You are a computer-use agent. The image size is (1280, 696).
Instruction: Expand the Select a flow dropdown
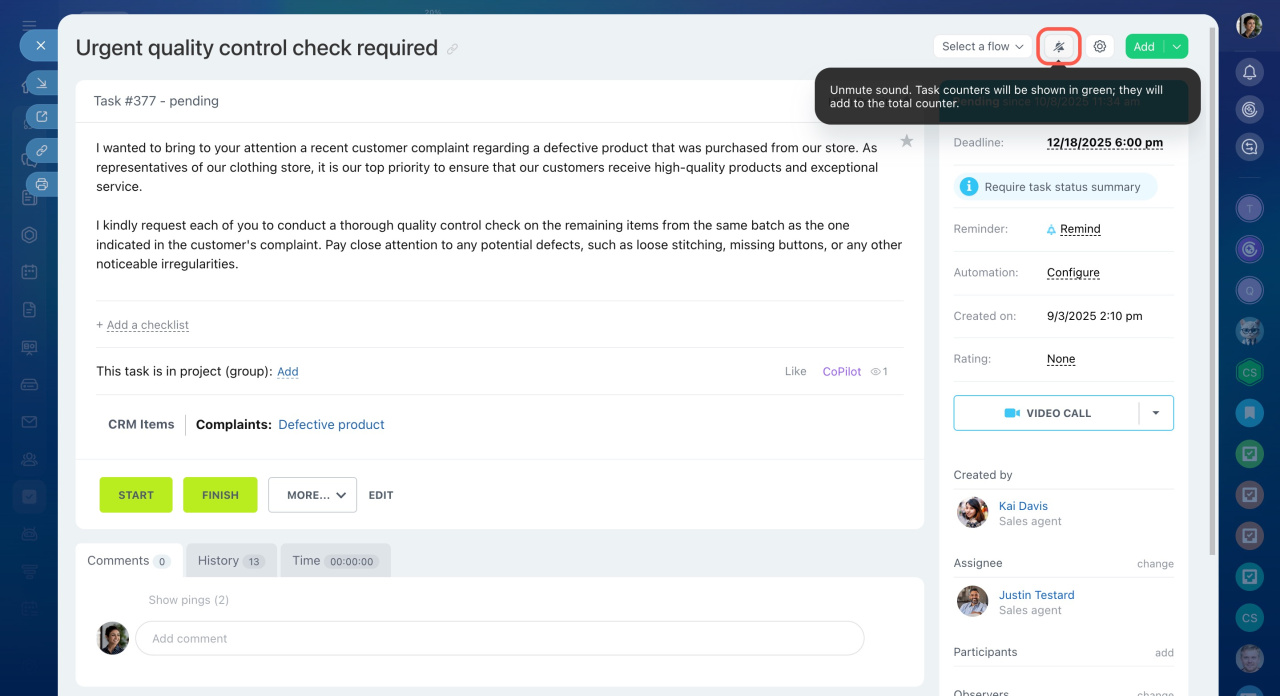coord(982,47)
